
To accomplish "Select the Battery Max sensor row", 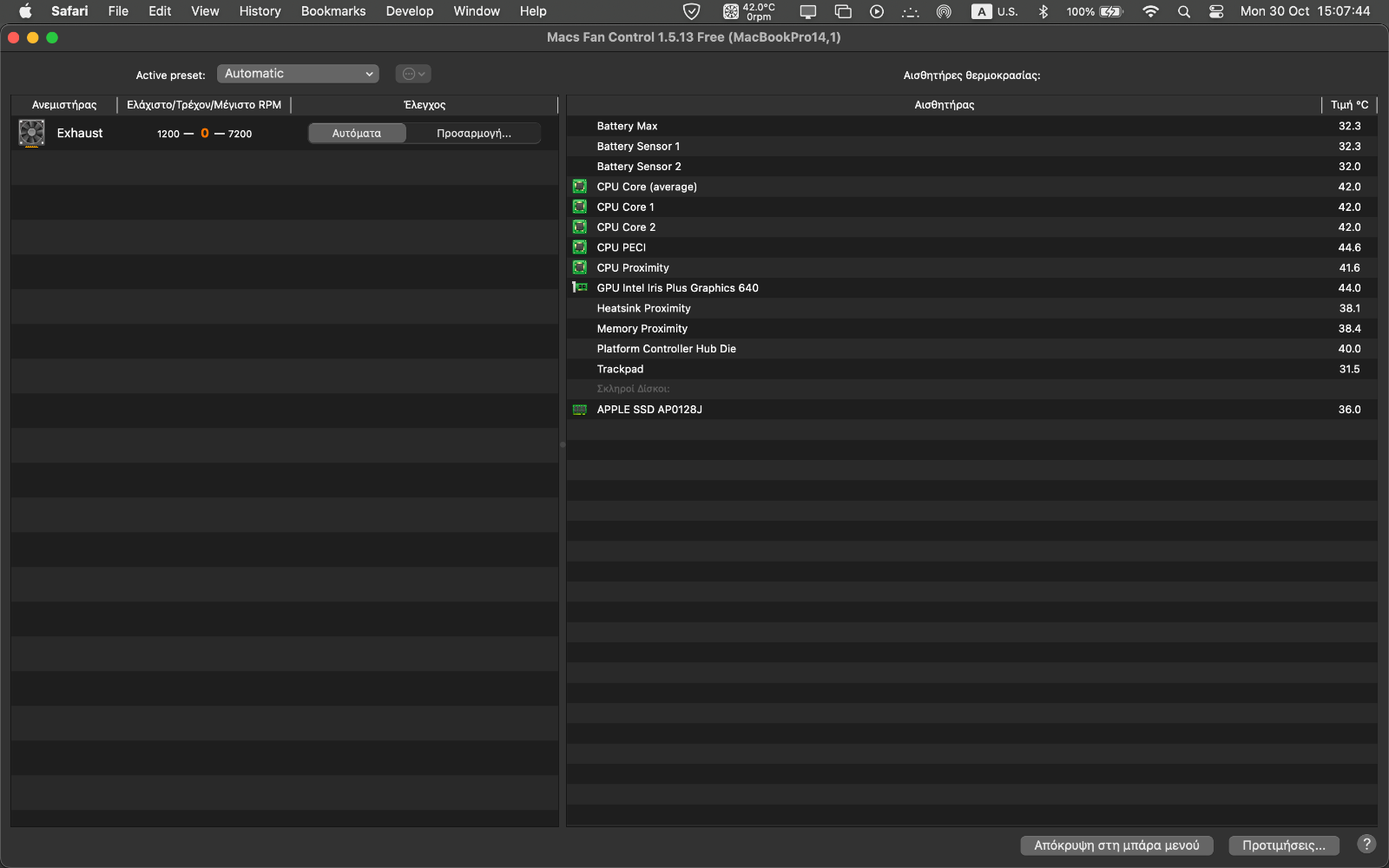I will coord(972,126).
